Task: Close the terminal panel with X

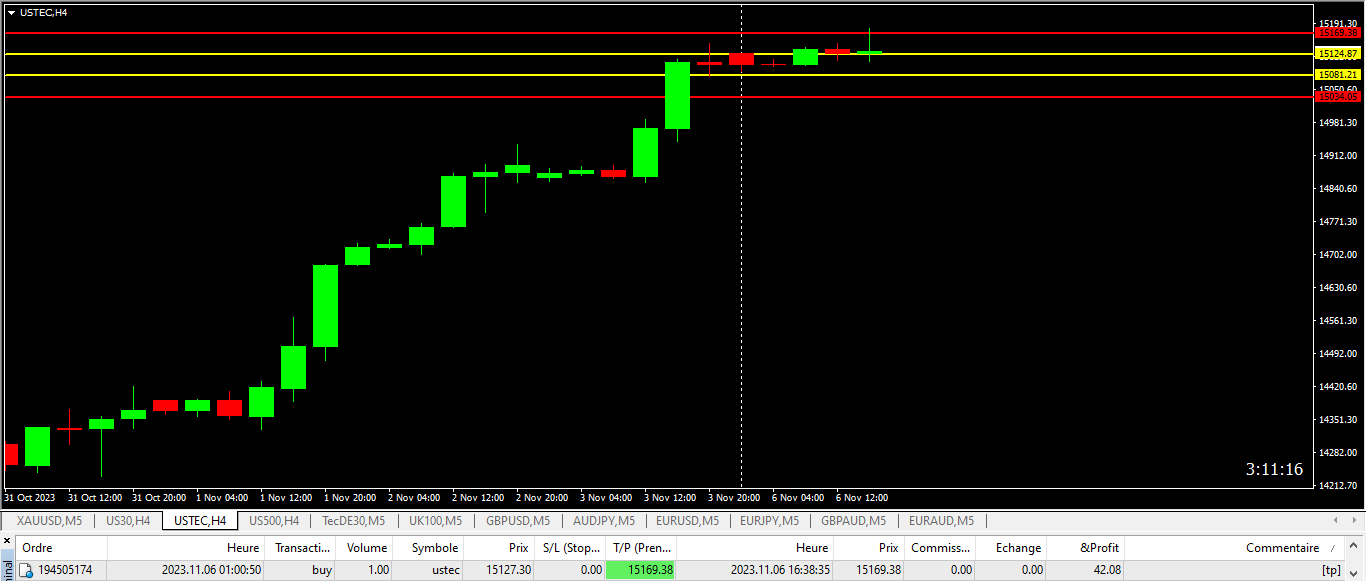Action: pyautogui.click(x=5, y=541)
